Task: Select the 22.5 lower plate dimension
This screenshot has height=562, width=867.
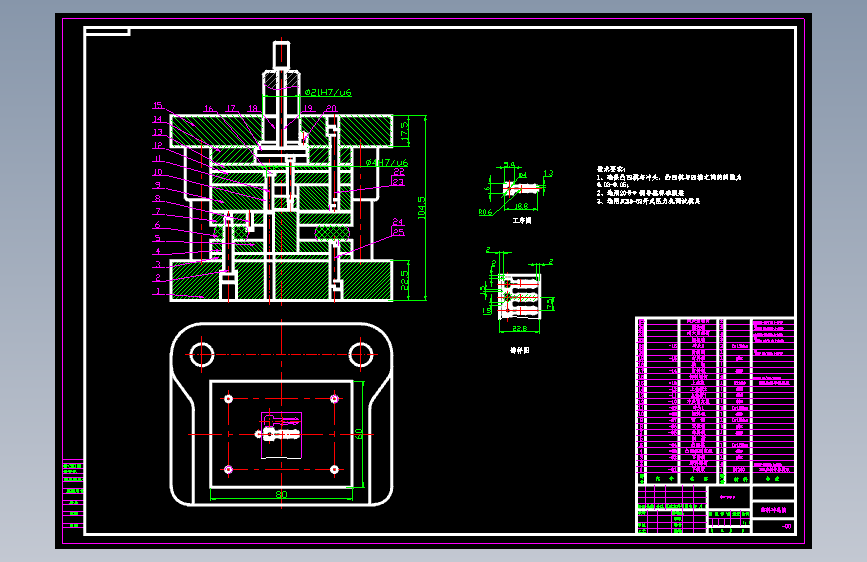Action: [x=404, y=280]
